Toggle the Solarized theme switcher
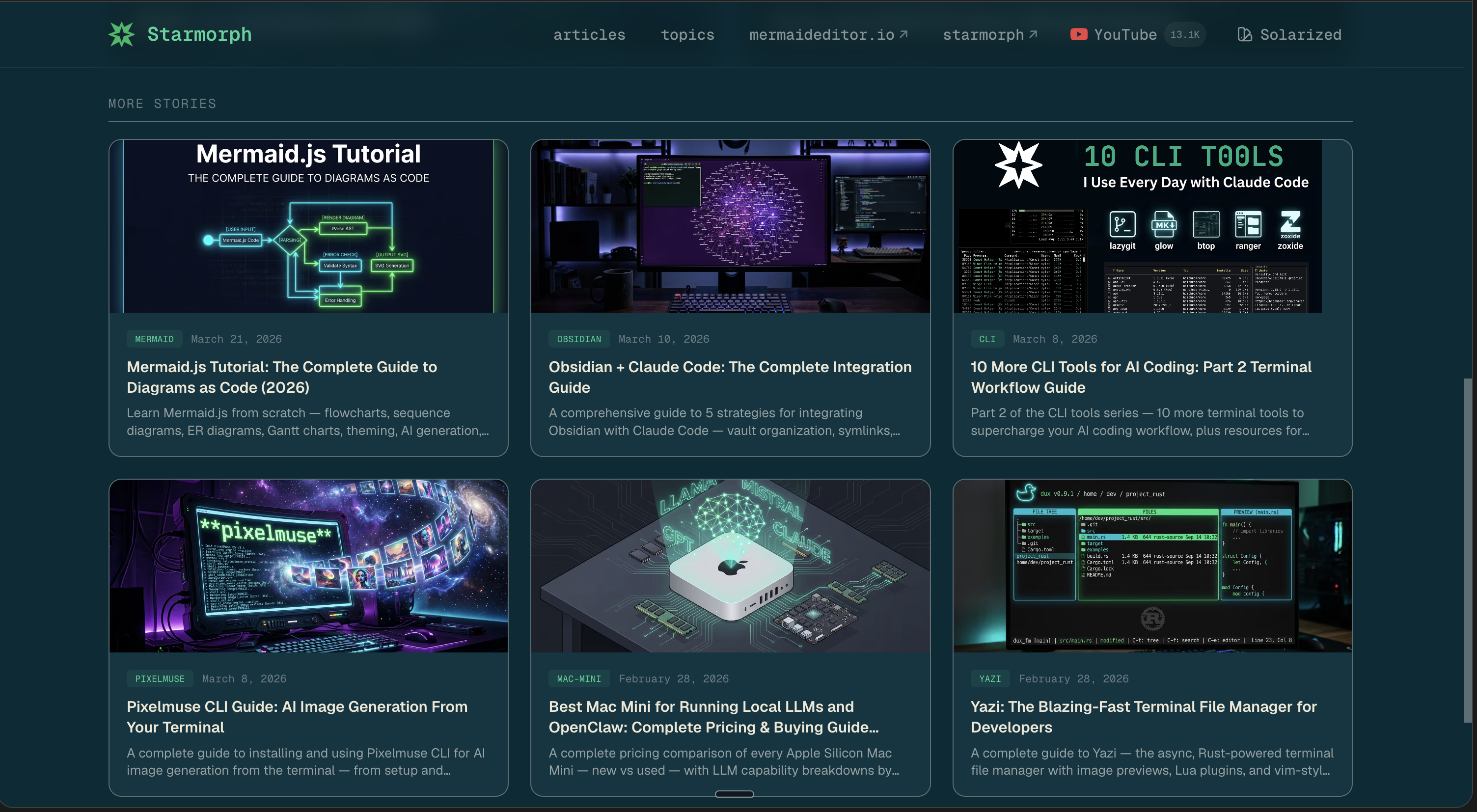This screenshot has width=1477, height=812. point(1300,35)
